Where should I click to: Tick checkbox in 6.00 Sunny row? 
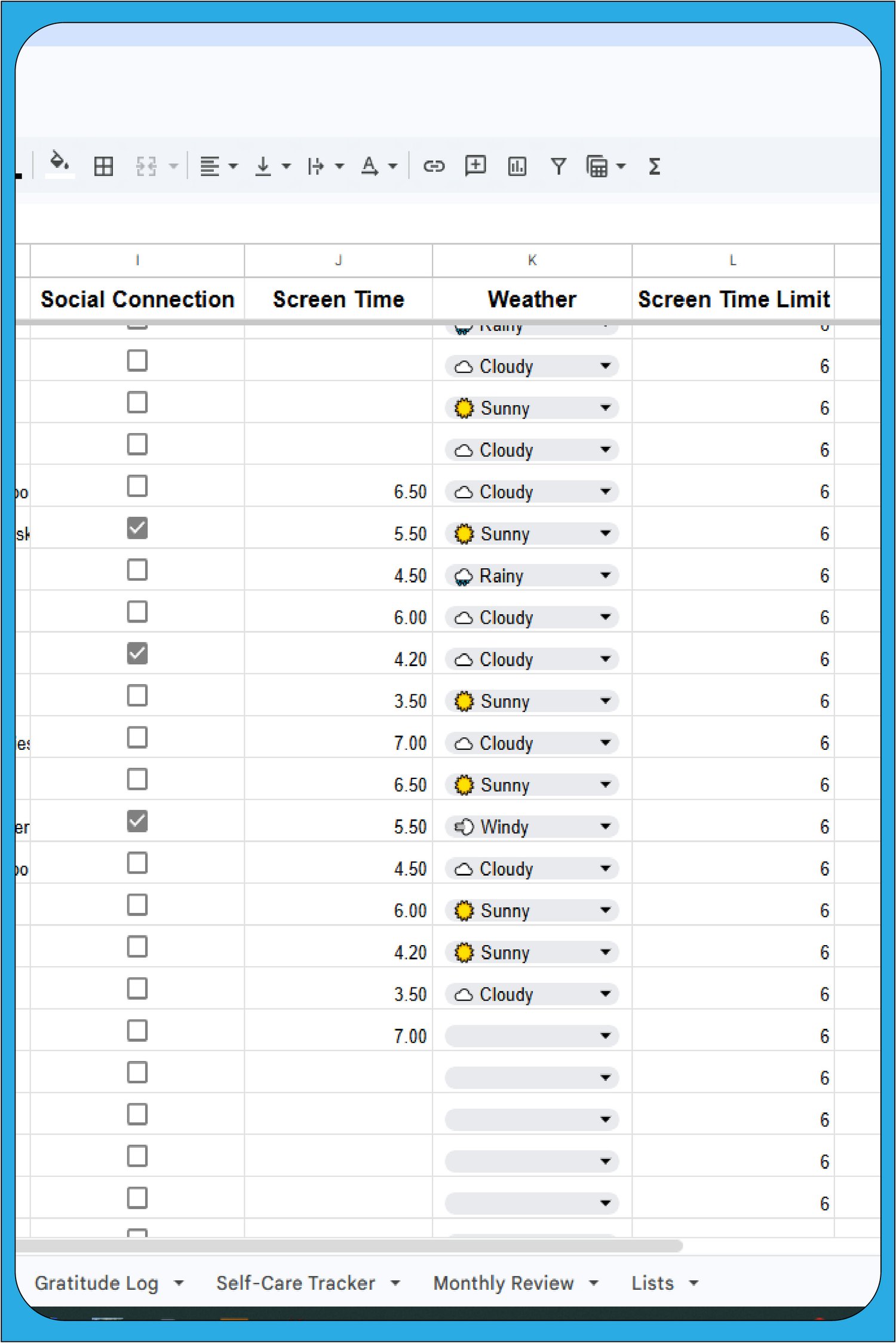[137, 905]
